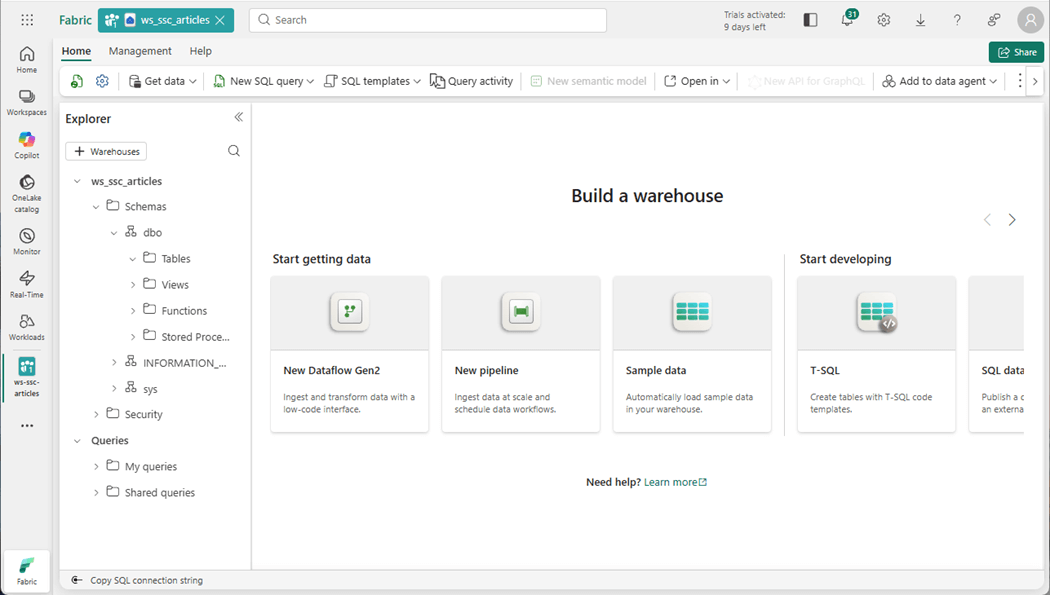Click the Learn more link
Screen dimensions: 1050x595
pos(675,482)
